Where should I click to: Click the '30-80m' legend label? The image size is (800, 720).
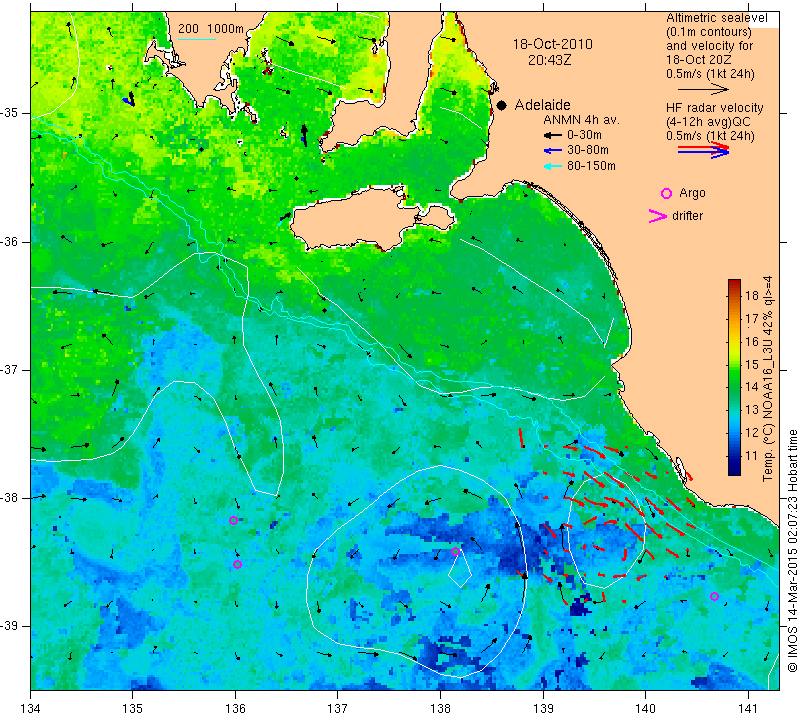(x=588, y=150)
